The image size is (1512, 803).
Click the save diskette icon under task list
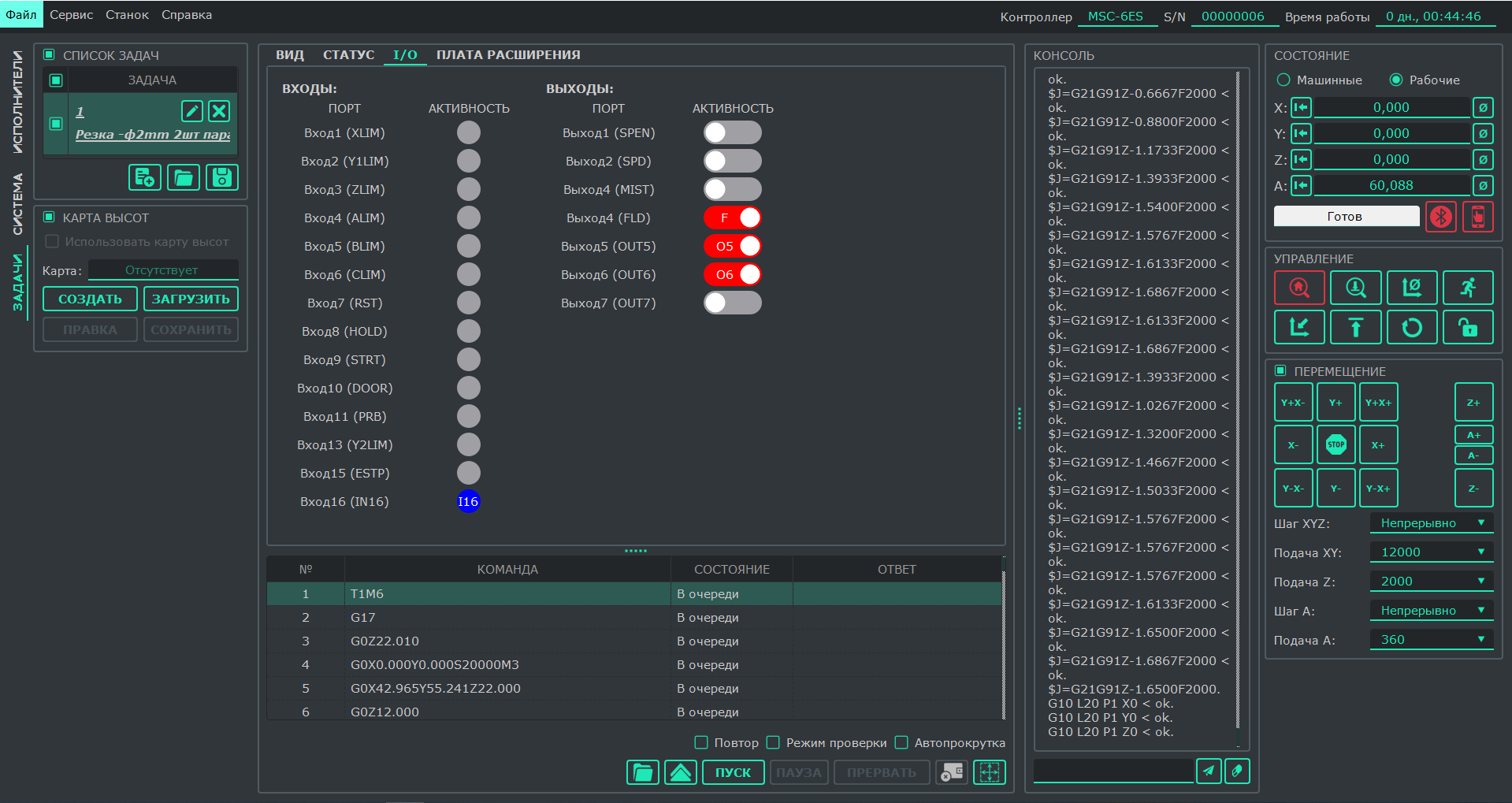(222, 177)
